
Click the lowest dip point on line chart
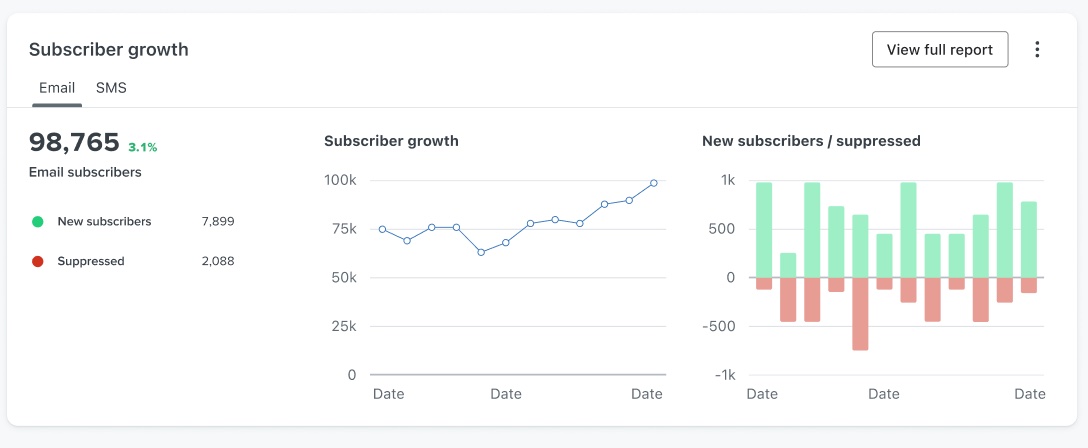(481, 252)
